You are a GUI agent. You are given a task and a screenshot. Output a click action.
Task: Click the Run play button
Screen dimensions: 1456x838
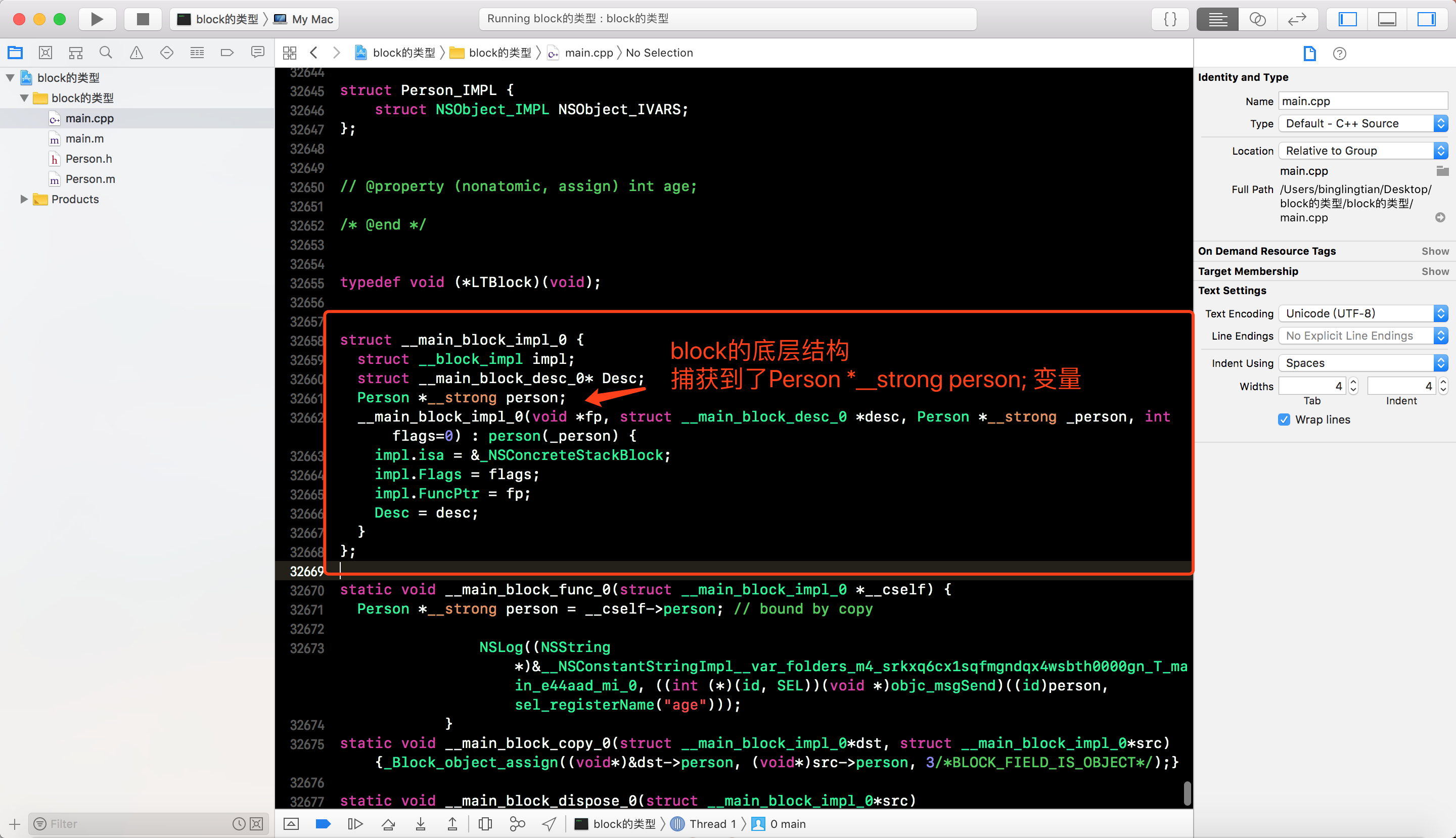coord(97,19)
